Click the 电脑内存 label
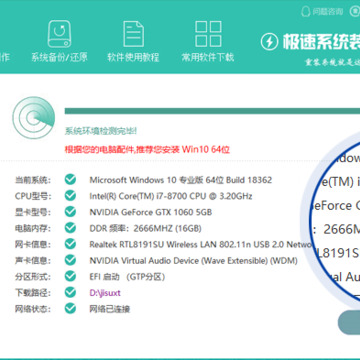Viewport: 360px width, 360px height. coord(33,229)
